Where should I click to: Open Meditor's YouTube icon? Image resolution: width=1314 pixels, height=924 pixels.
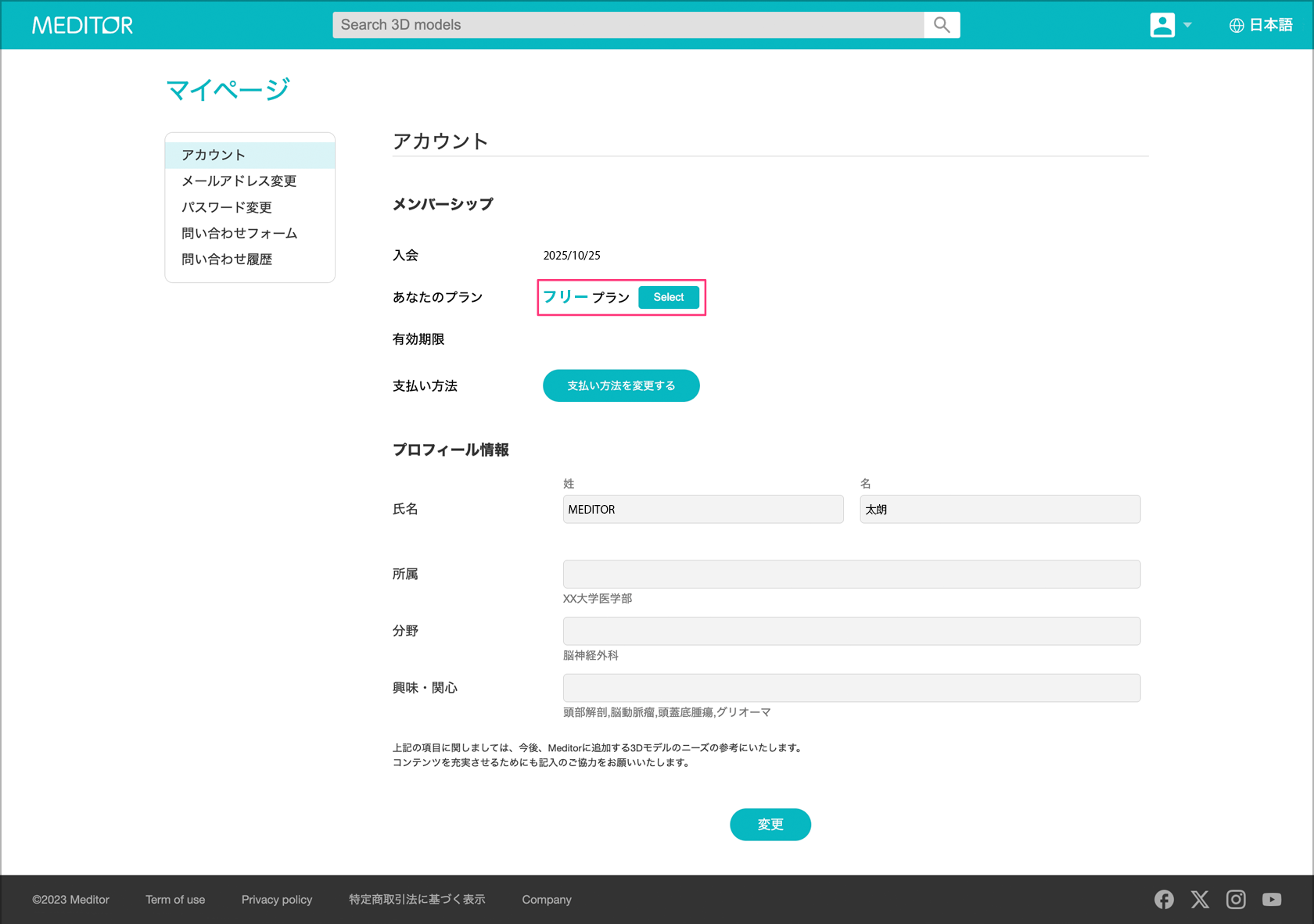coord(1272,900)
